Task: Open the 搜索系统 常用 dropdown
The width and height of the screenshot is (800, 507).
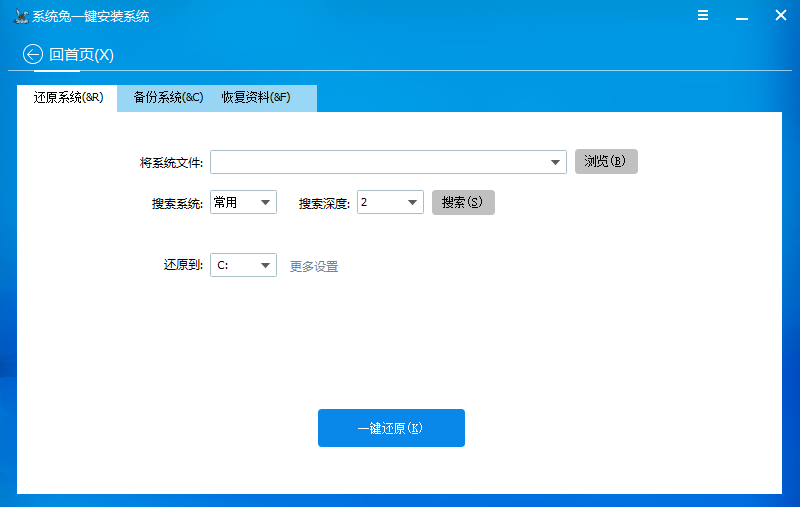Action: click(243, 202)
